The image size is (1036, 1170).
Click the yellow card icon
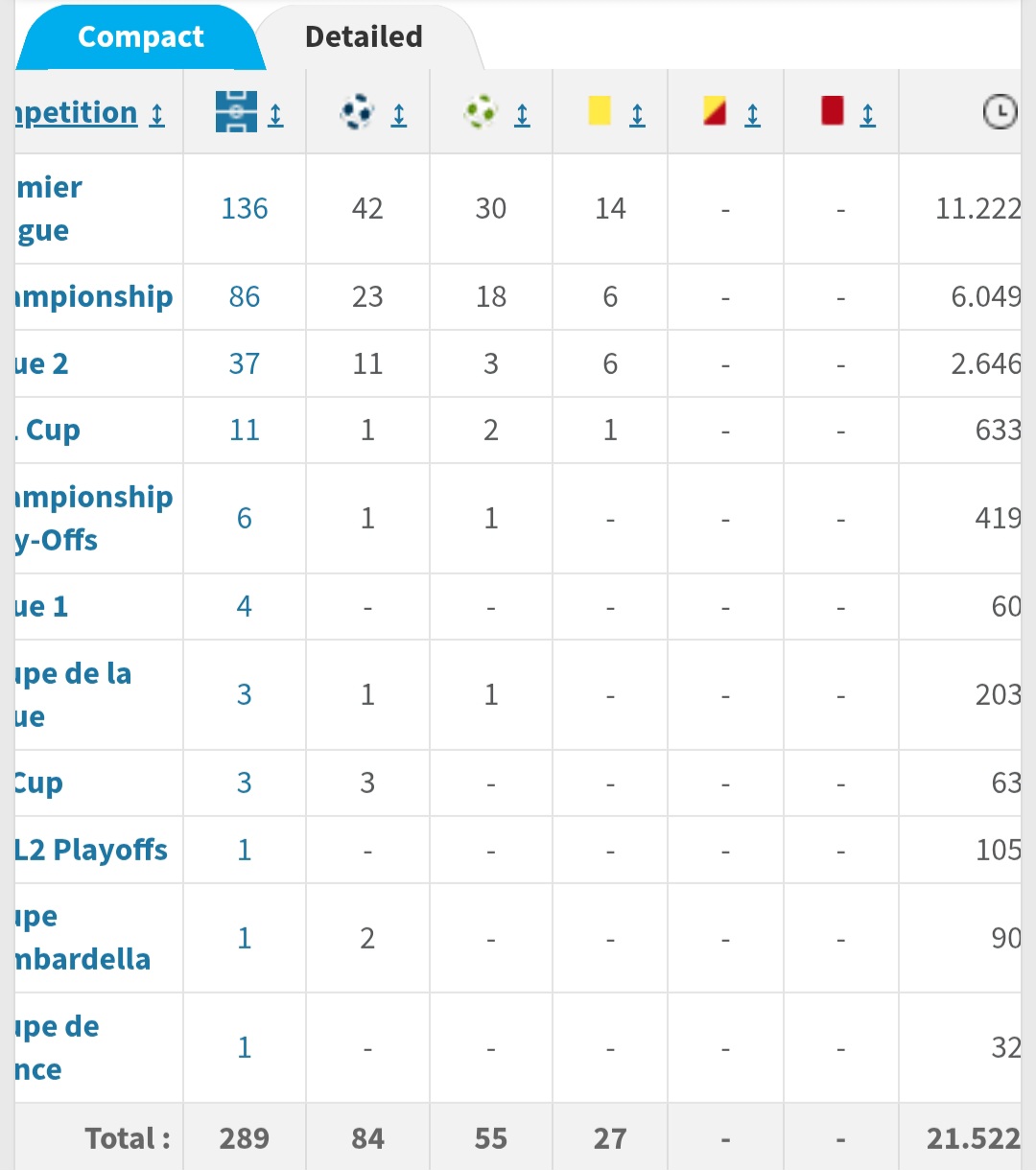point(600,111)
